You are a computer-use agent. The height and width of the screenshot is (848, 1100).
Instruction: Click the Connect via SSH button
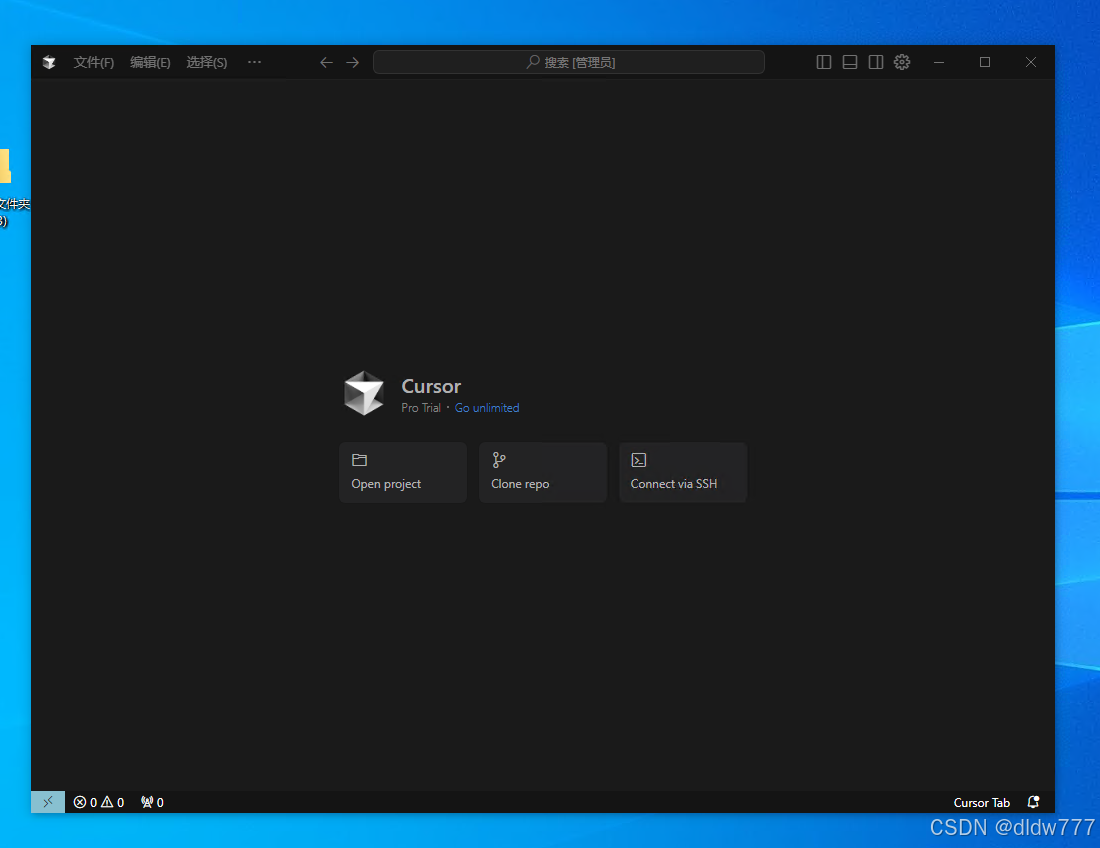(x=683, y=472)
